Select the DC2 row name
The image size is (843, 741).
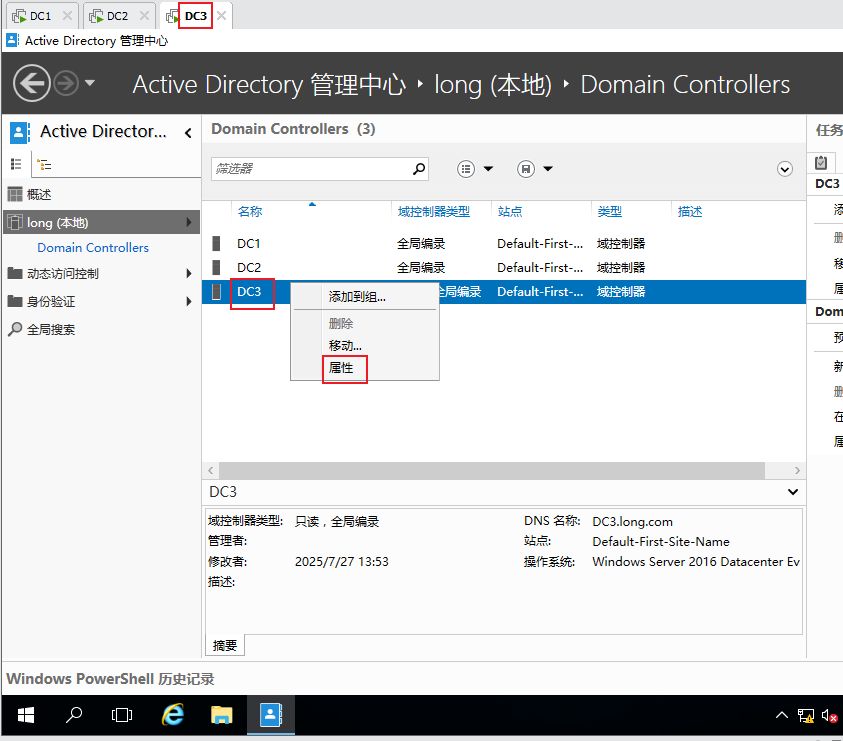(x=249, y=267)
